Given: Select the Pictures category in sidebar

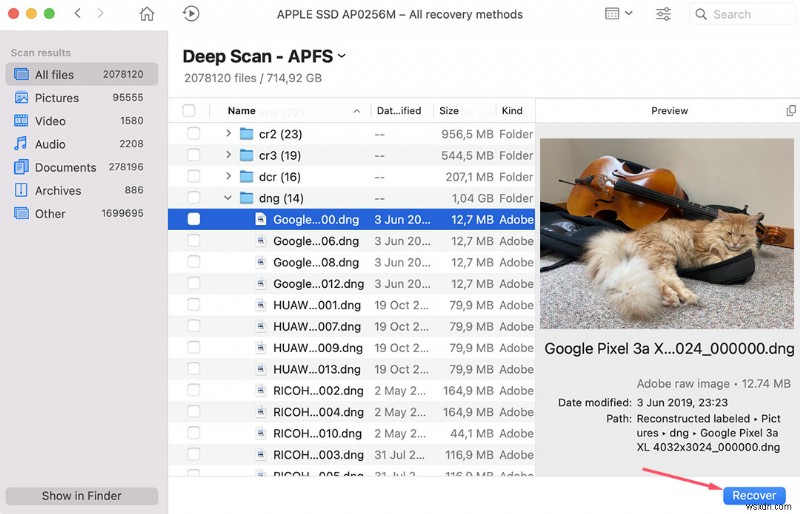Looking at the screenshot, I should point(57,98).
